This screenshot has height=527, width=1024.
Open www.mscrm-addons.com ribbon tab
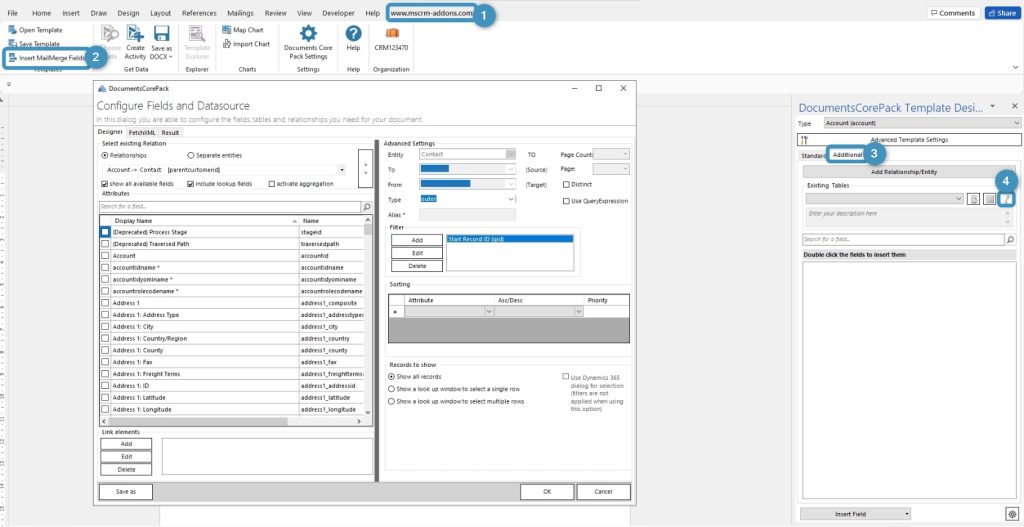click(x=432, y=13)
